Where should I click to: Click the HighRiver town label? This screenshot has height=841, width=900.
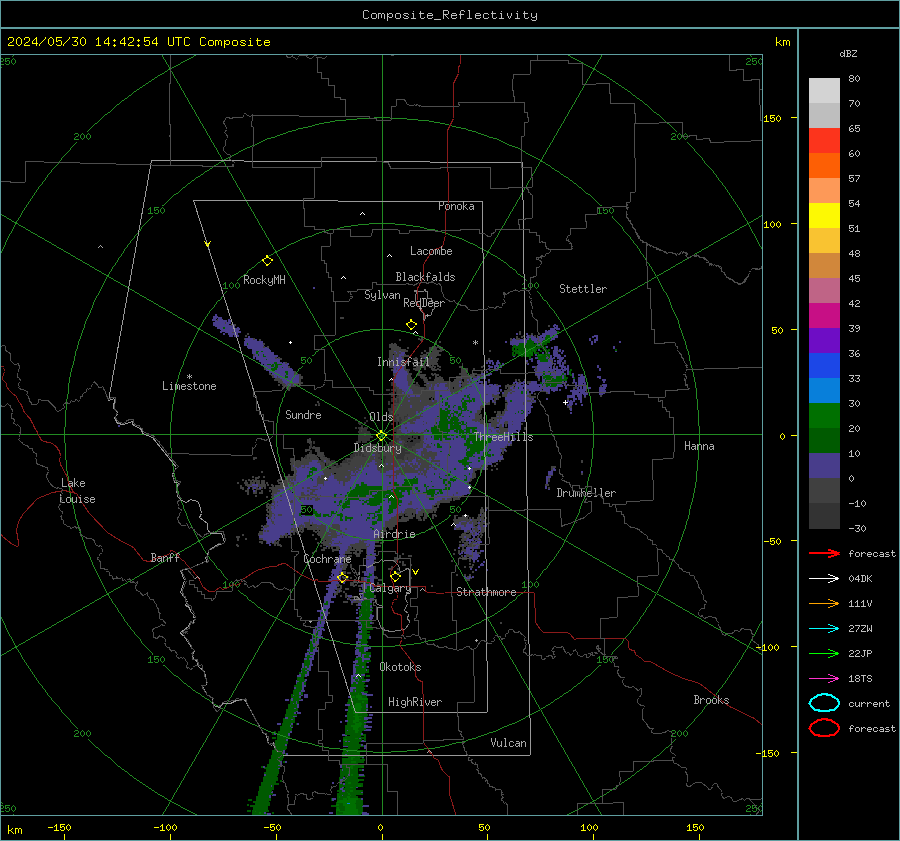415,702
